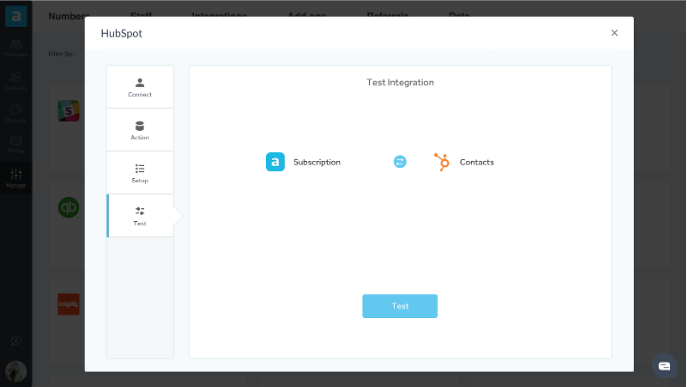Click the user avatar in sidebar

pyautogui.click(x=16, y=371)
